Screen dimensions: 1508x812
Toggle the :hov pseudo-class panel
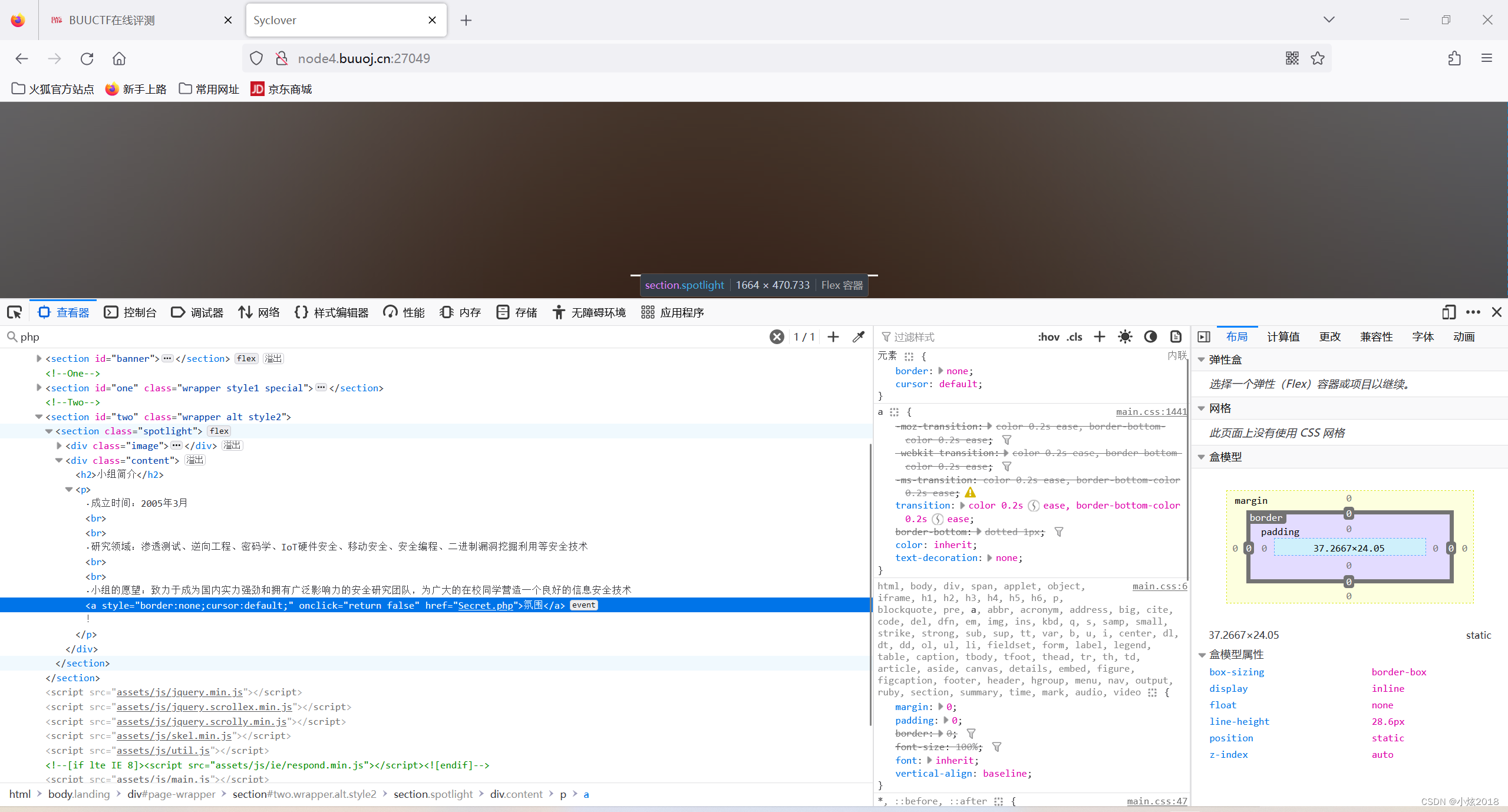1049,337
